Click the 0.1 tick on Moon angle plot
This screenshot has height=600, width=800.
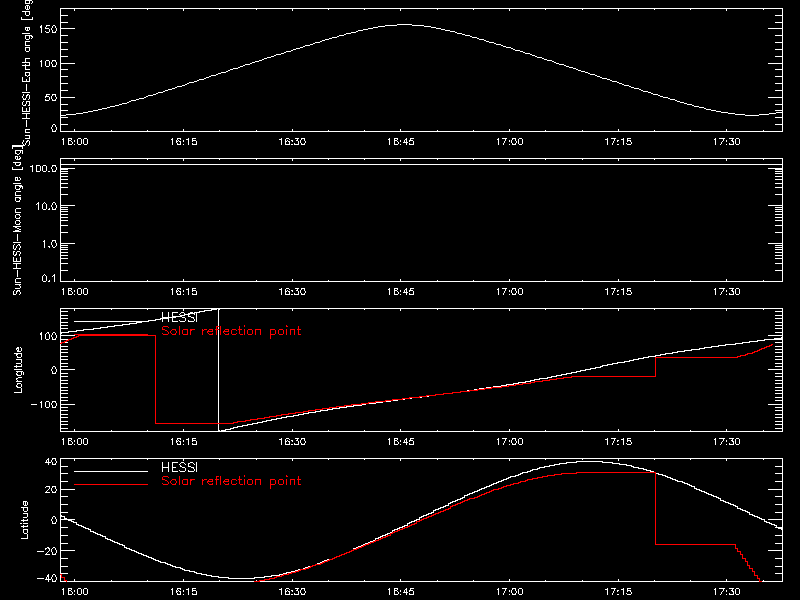click(x=49, y=278)
